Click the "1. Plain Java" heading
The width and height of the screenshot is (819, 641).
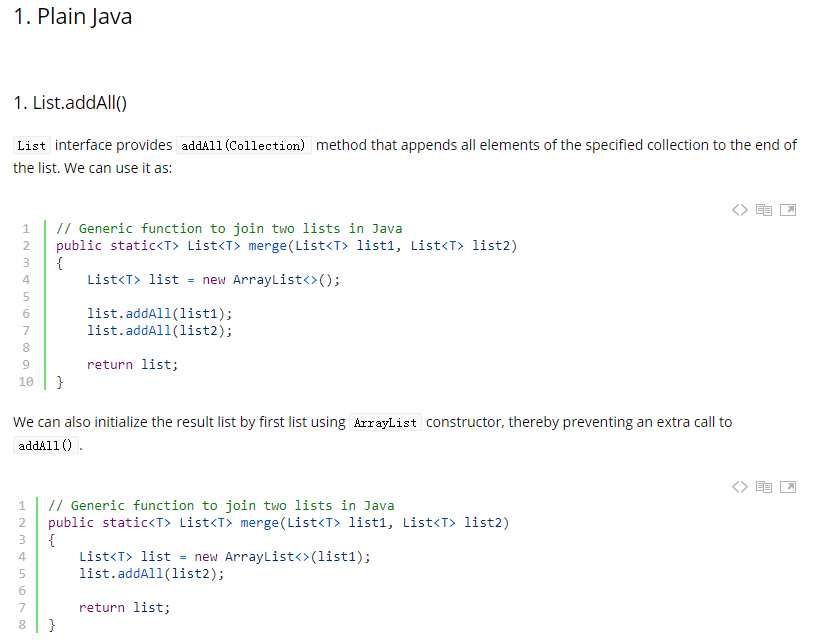pyautogui.click(x=73, y=17)
